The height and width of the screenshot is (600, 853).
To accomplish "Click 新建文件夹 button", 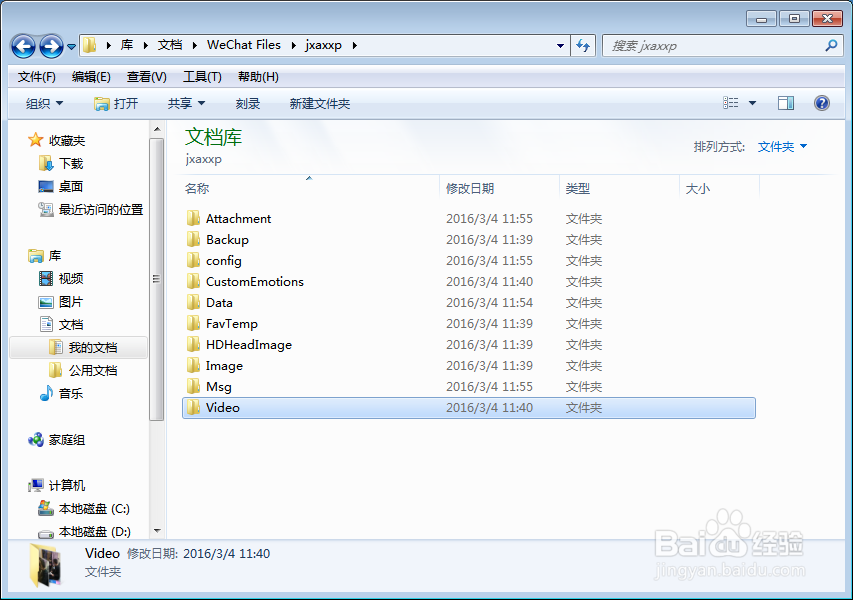I will [x=320, y=103].
